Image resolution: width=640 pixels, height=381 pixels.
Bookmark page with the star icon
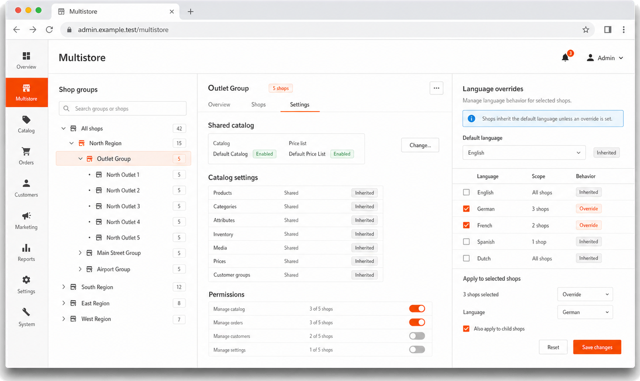[x=586, y=29]
